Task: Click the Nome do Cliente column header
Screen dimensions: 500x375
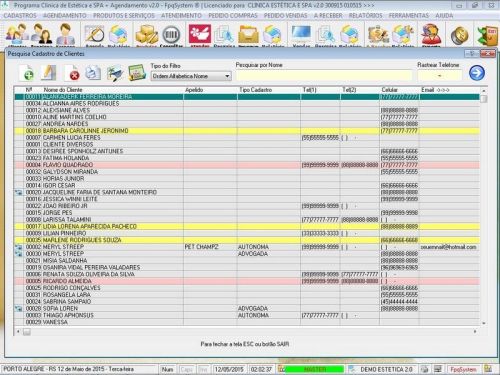Action: click(x=63, y=90)
